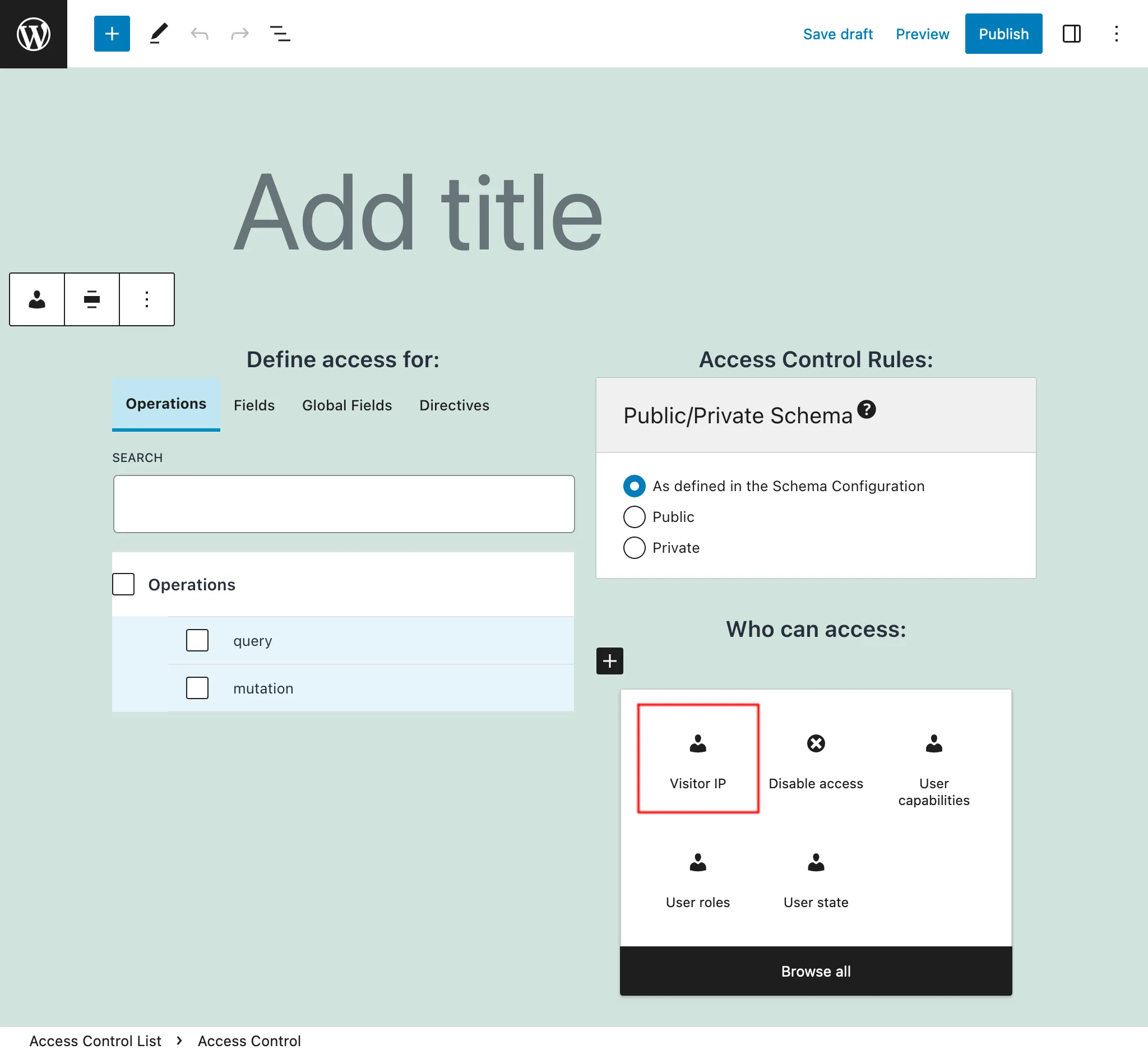Change block alignment in the block toolbar
Screen dimensions: 1148x1054
pyautogui.click(x=92, y=299)
